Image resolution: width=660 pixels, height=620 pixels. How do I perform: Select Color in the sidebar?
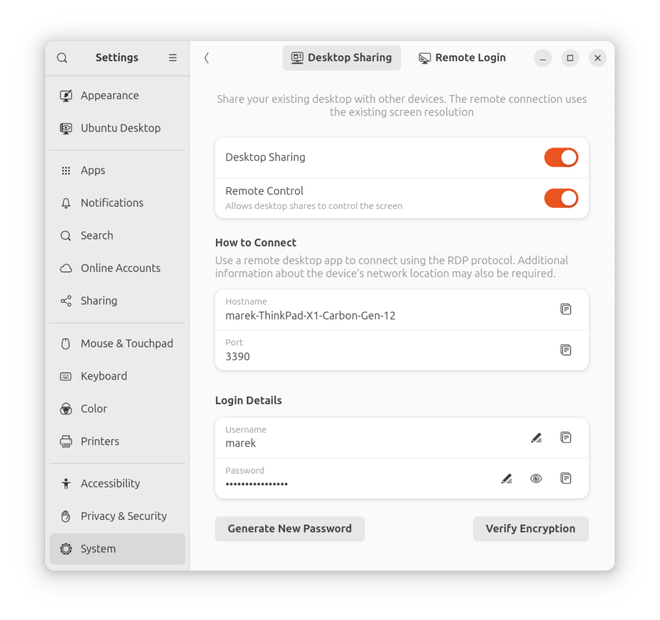point(117,409)
